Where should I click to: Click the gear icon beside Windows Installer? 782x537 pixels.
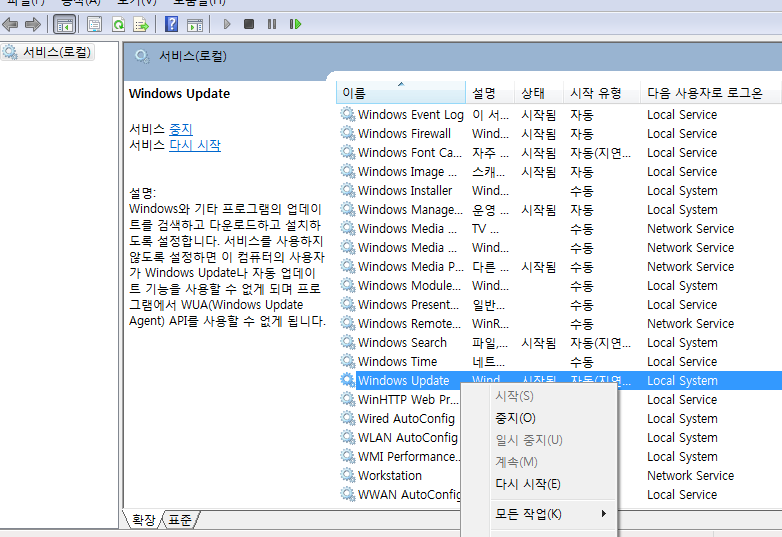point(348,190)
